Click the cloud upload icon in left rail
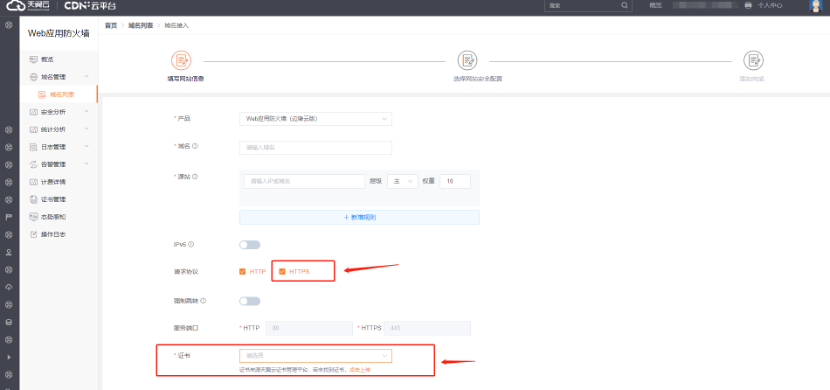 8,287
